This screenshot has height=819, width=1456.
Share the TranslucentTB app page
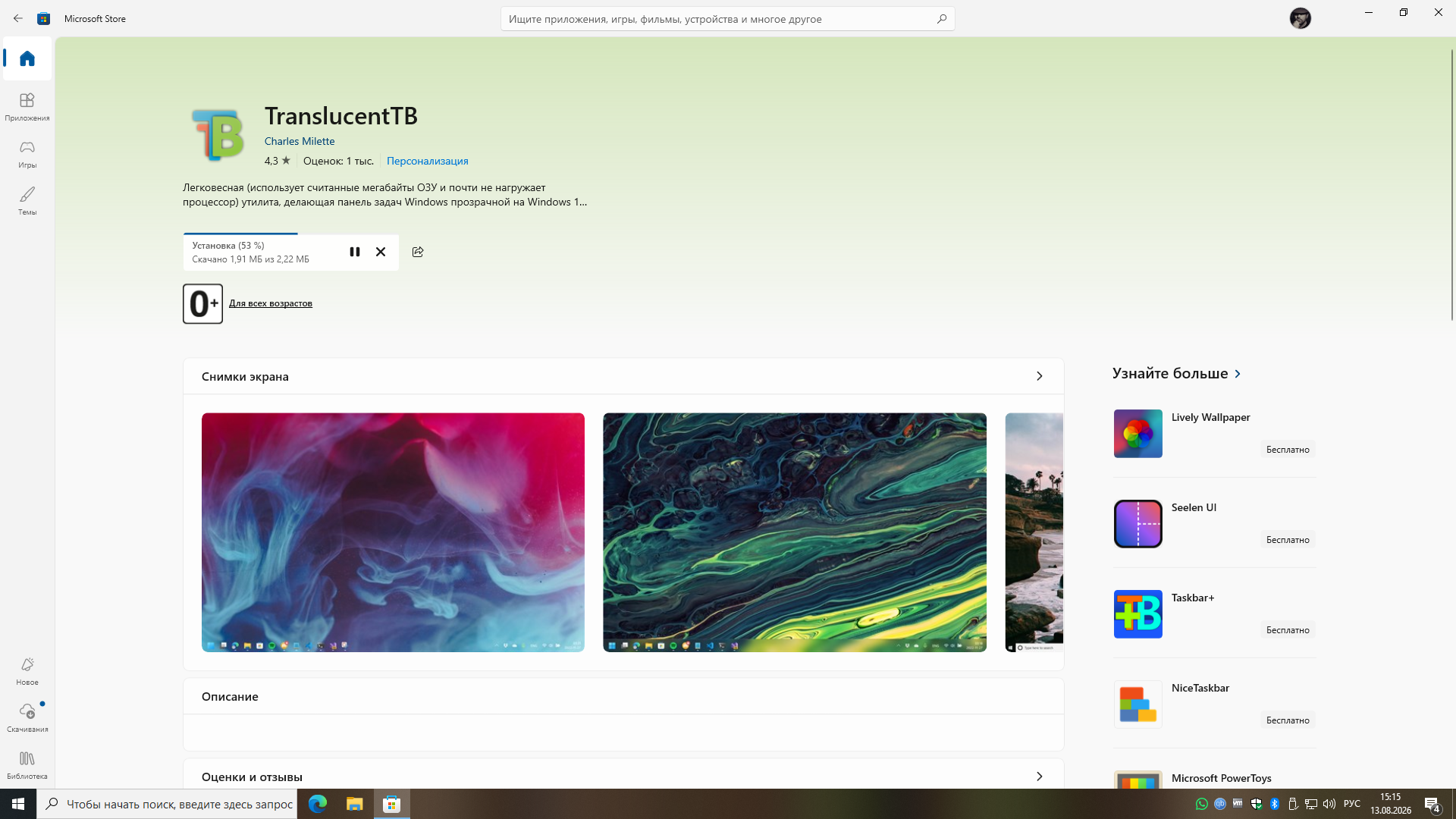[x=418, y=252]
